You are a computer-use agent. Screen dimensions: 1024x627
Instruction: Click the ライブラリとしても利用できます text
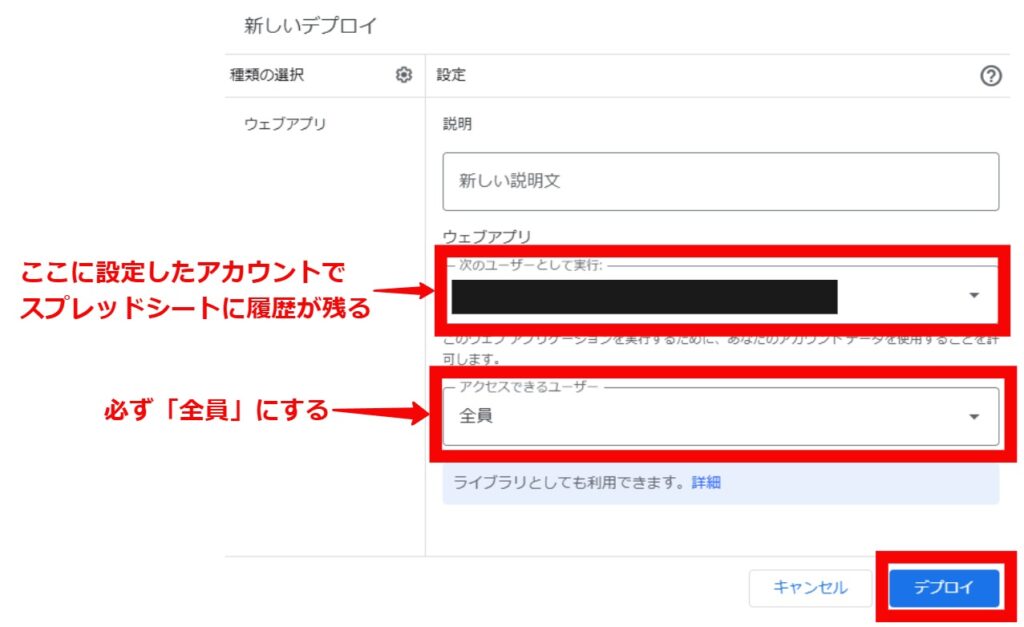pyautogui.click(x=569, y=483)
